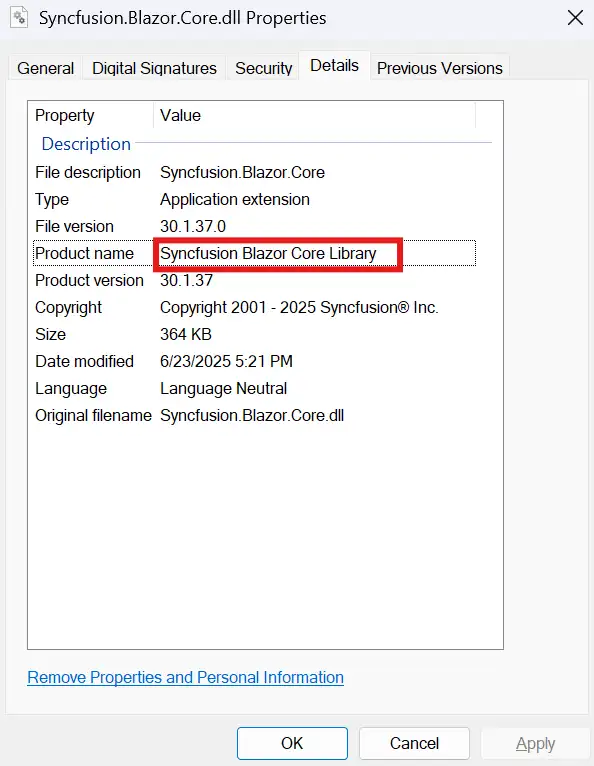594x766 pixels.
Task: Select the 364 KB size value
Action: 186,334
